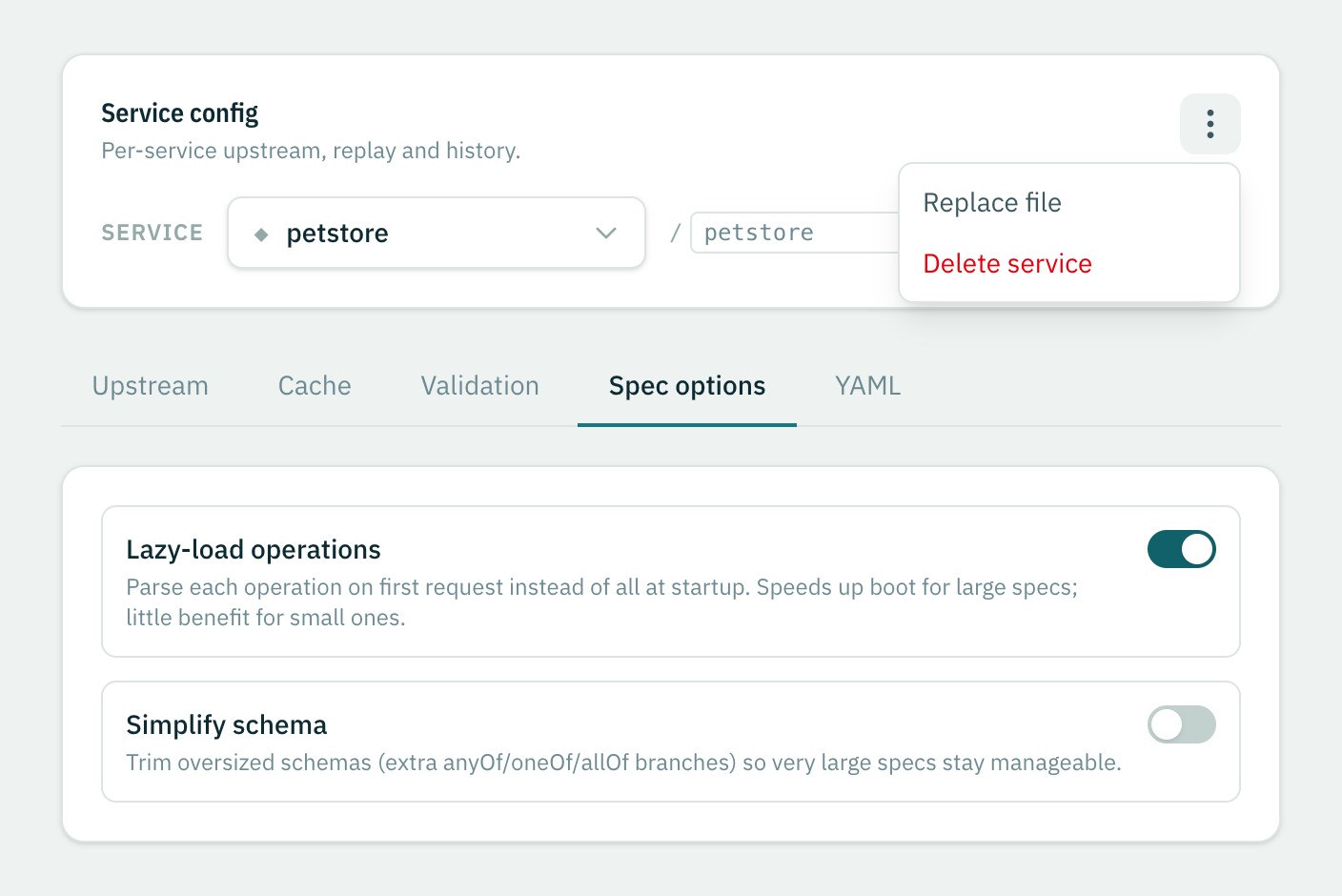Screen dimensions: 1342x896
Task: Click the 'Per-service upstream, replay and history.' subtitle
Action: point(311,151)
